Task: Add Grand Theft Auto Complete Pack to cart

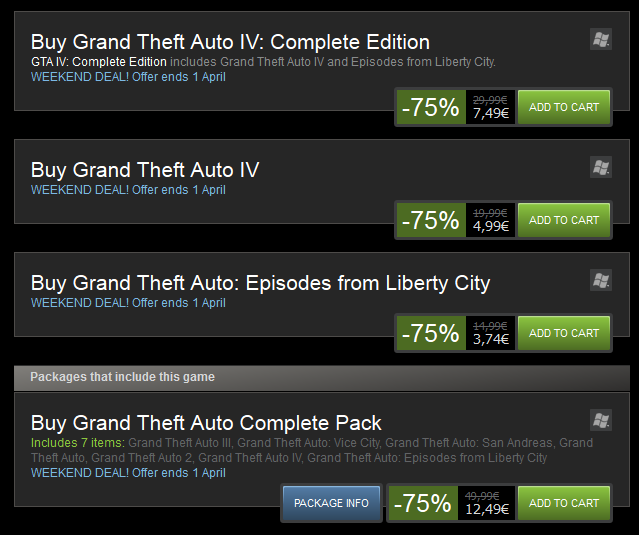Action: tap(564, 503)
